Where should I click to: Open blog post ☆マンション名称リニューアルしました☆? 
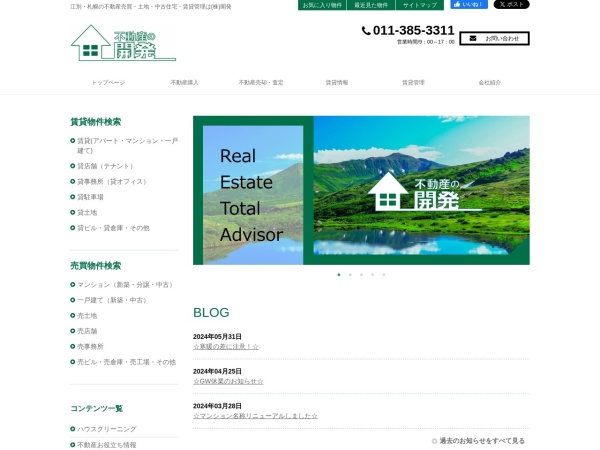[x=255, y=416]
